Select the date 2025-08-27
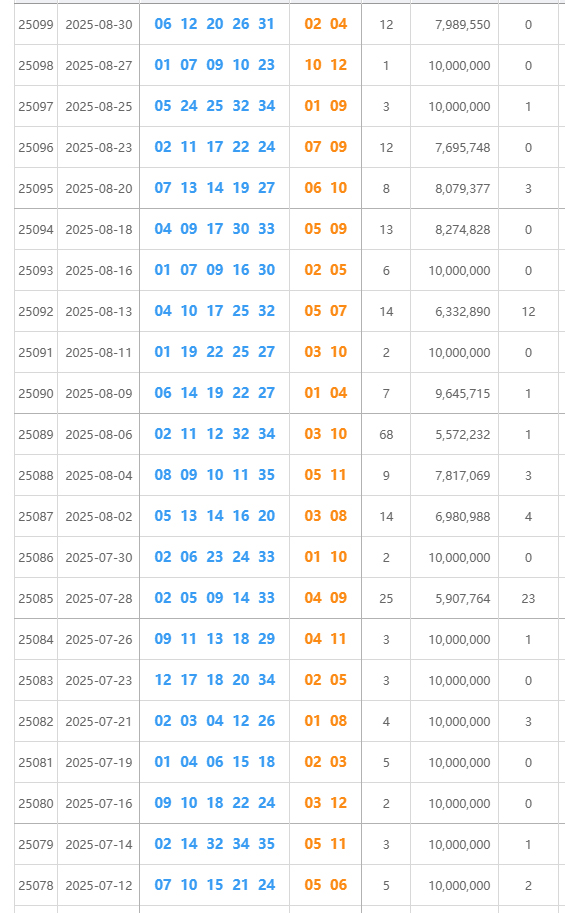This screenshot has height=913, width=565. (x=98, y=65)
